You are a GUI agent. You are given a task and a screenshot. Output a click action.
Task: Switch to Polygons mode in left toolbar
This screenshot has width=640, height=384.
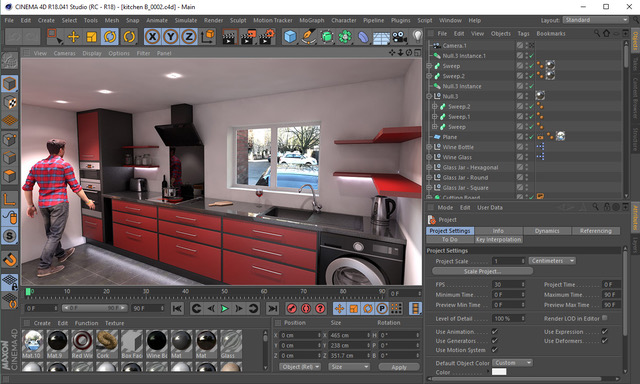click(9, 176)
